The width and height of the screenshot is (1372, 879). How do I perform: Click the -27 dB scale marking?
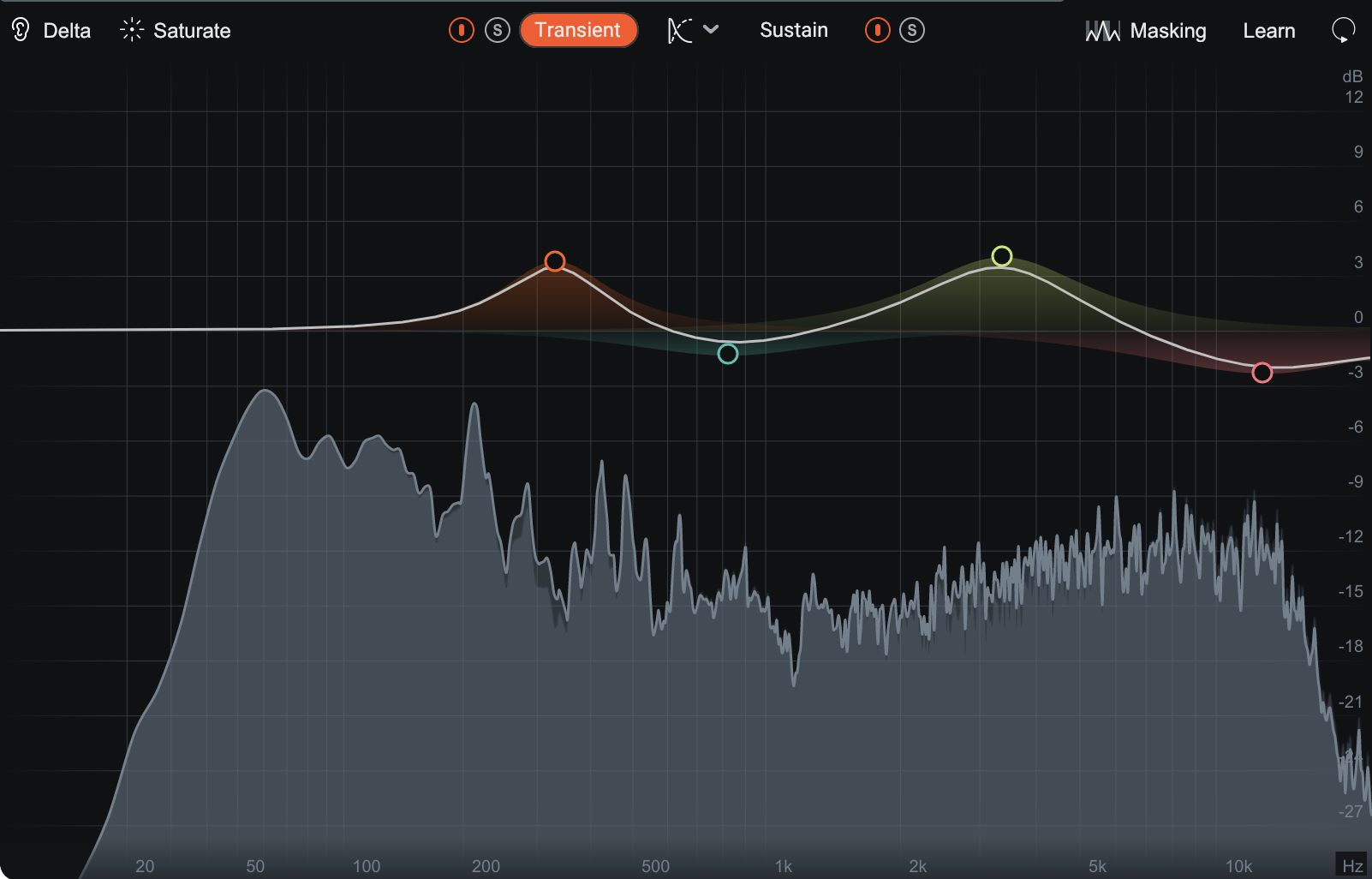[1351, 811]
